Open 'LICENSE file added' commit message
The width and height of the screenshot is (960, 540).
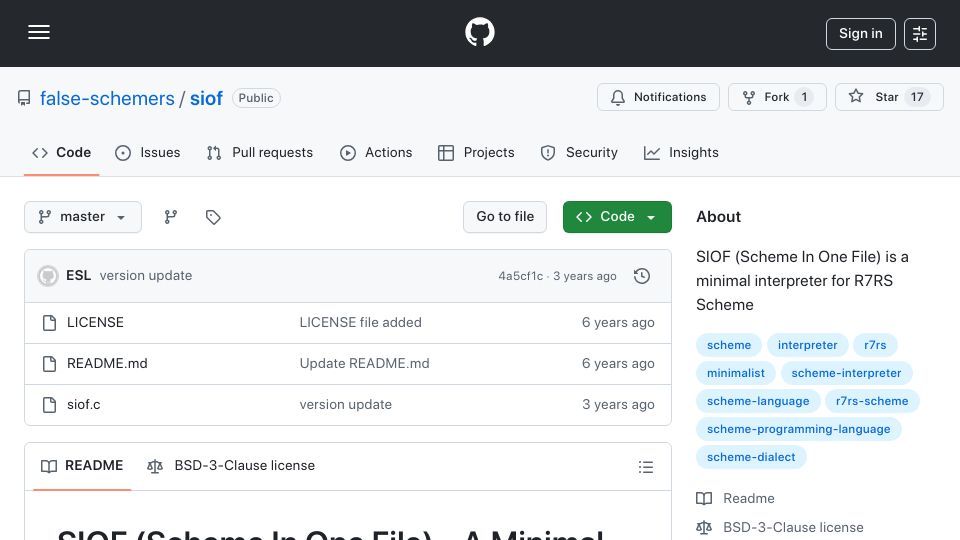pyautogui.click(x=360, y=323)
